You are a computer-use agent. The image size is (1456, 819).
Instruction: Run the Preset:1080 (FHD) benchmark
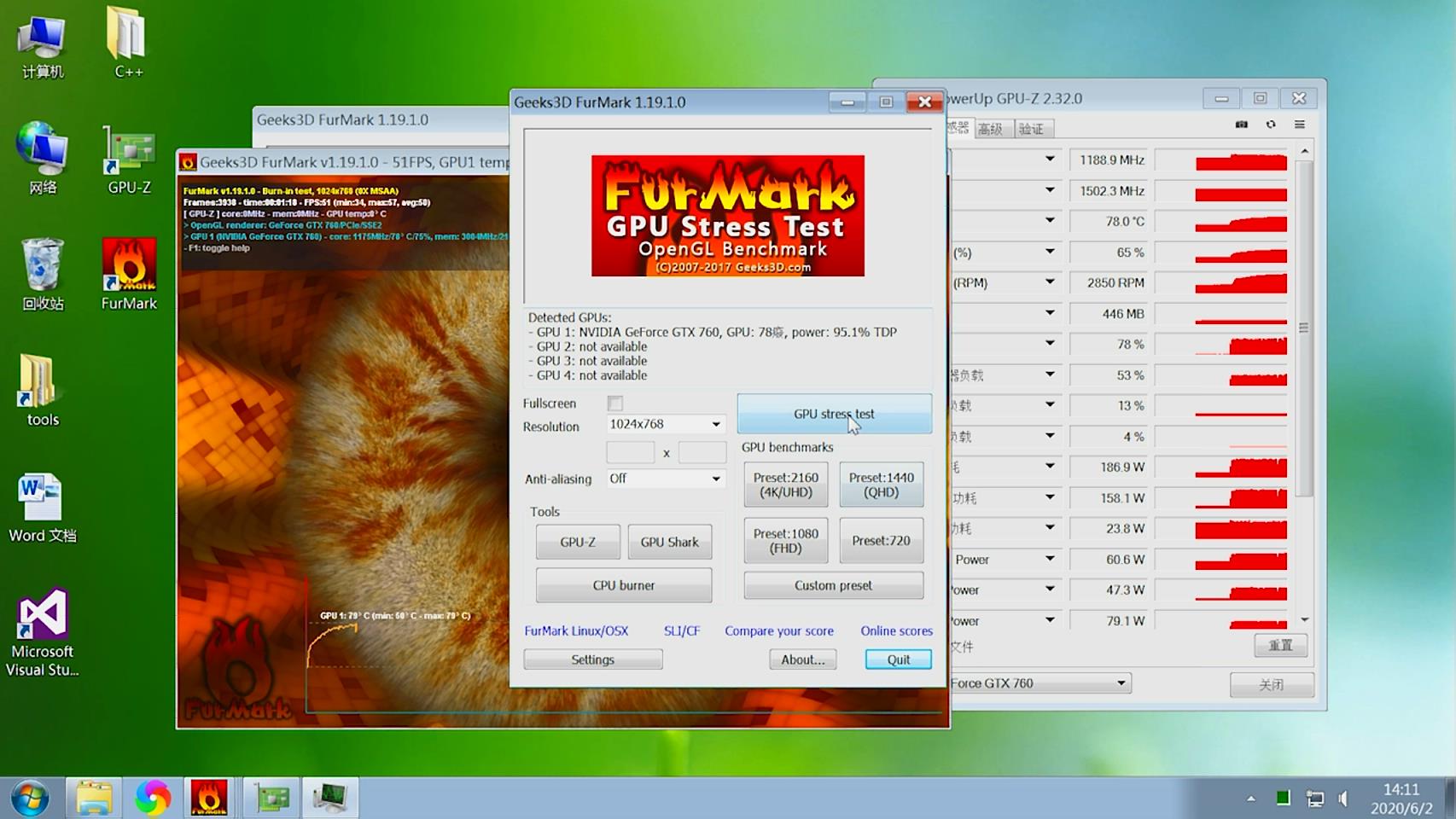(784, 540)
